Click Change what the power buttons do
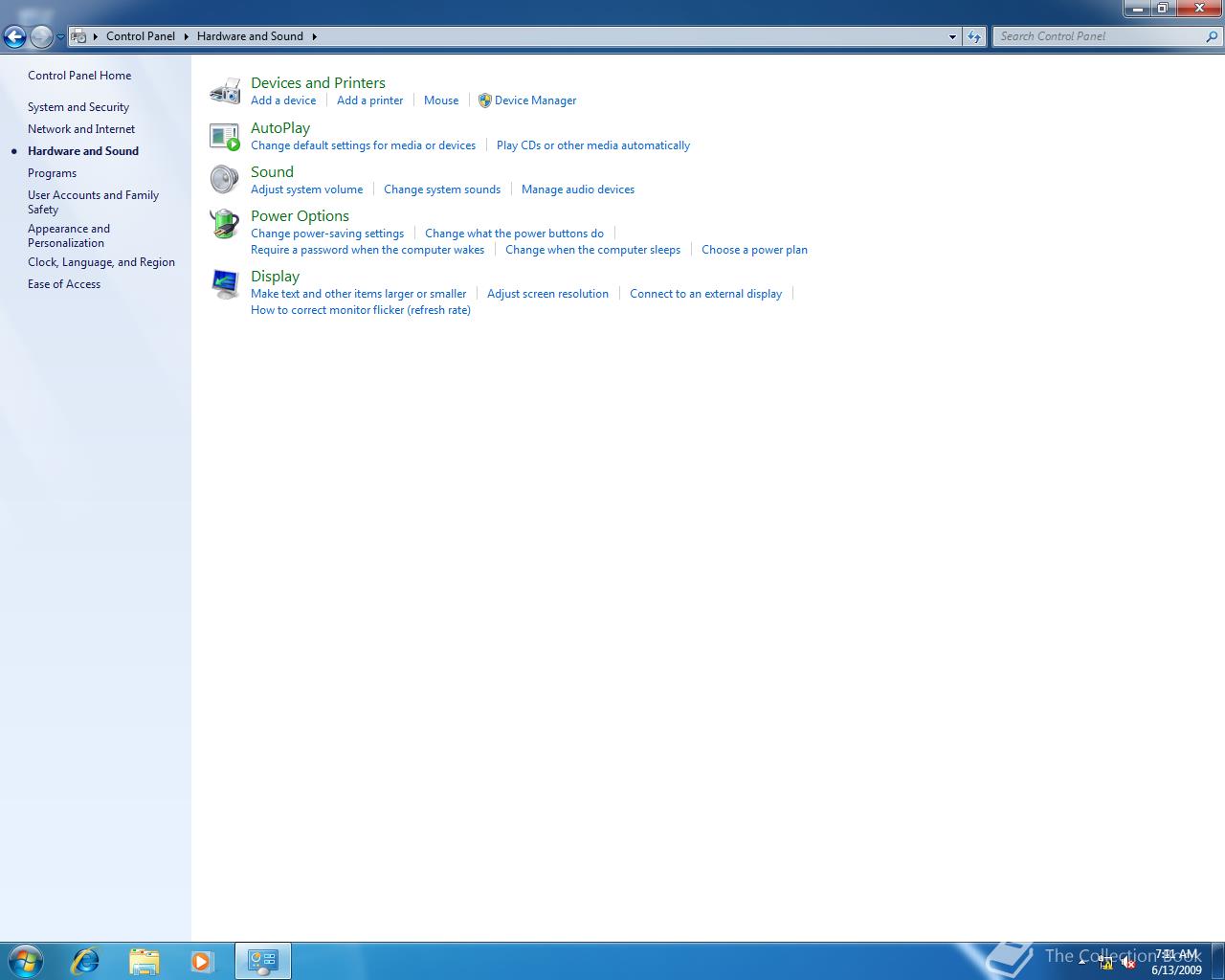The width and height of the screenshot is (1225, 980). point(514,234)
